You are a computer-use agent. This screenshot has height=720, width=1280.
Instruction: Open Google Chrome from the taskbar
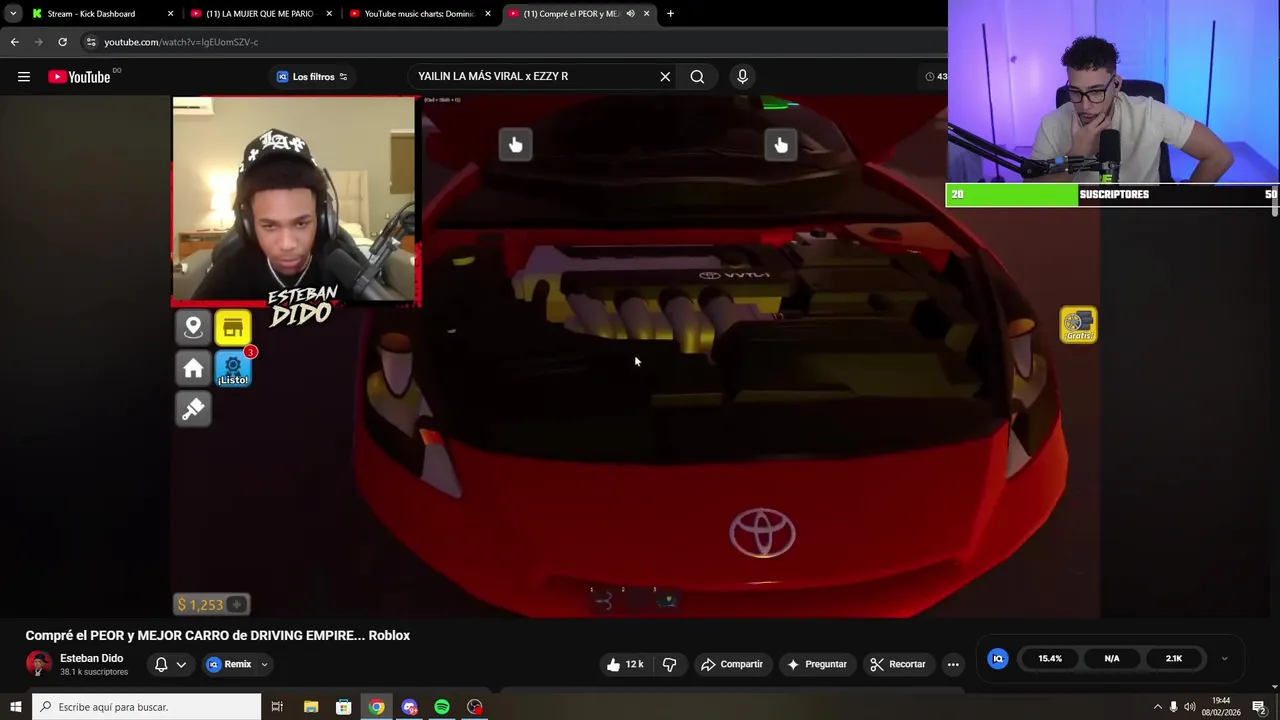click(x=376, y=707)
